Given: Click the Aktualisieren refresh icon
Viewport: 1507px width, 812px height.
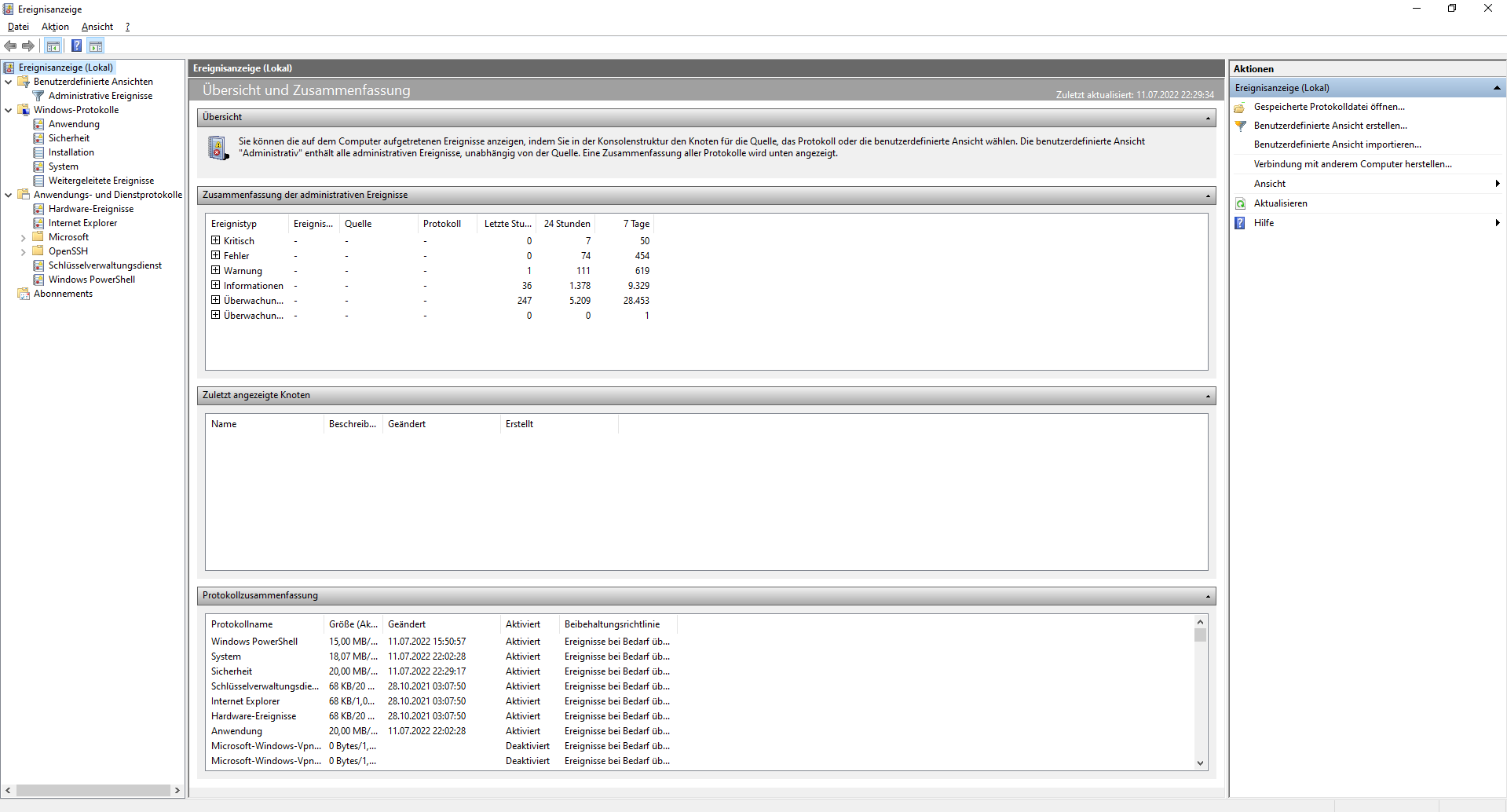Looking at the screenshot, I should tap(1241, 203).
